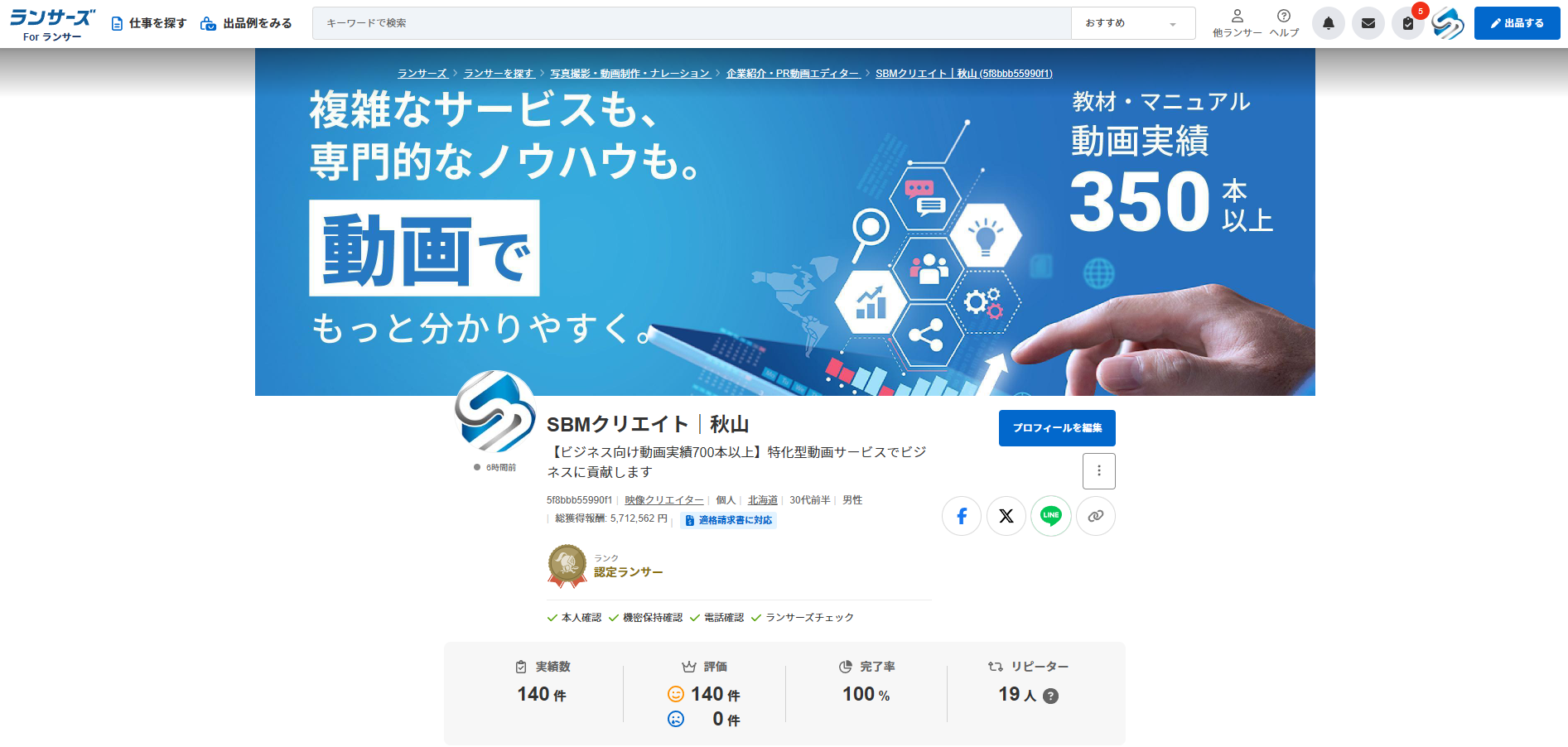The width and height of the screenshot is (1568, 747).
Task: Share profile on Facebook
Action: (x=962, y=516)
